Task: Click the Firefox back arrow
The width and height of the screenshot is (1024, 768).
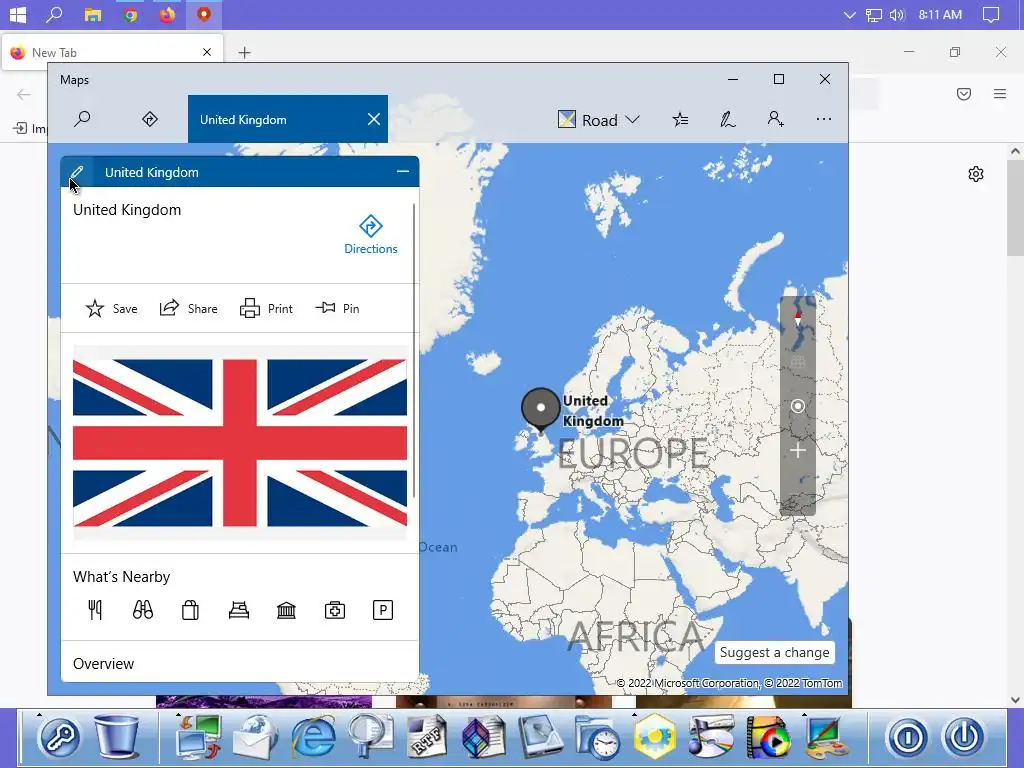Action: (x=24, y=95)
